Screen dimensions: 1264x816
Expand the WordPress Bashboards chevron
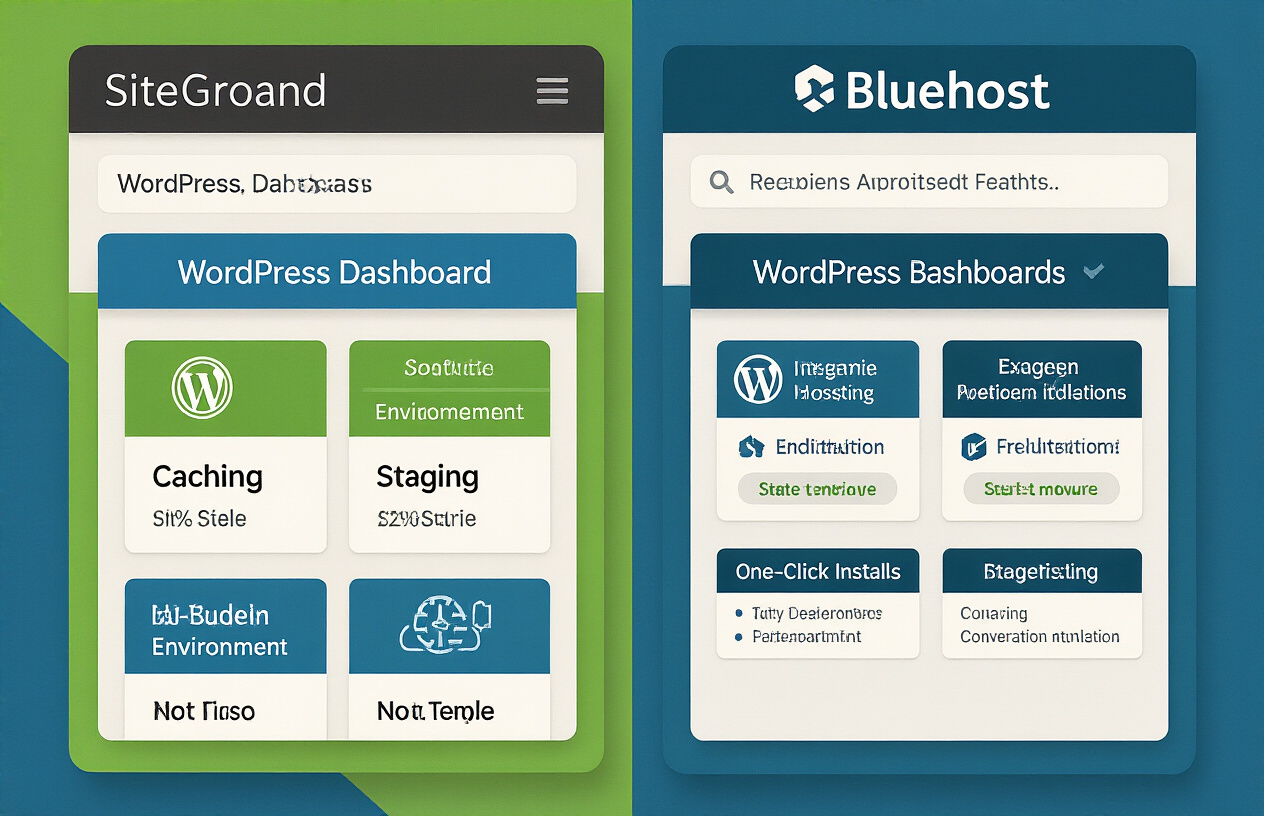click(x=1094, y=271)
